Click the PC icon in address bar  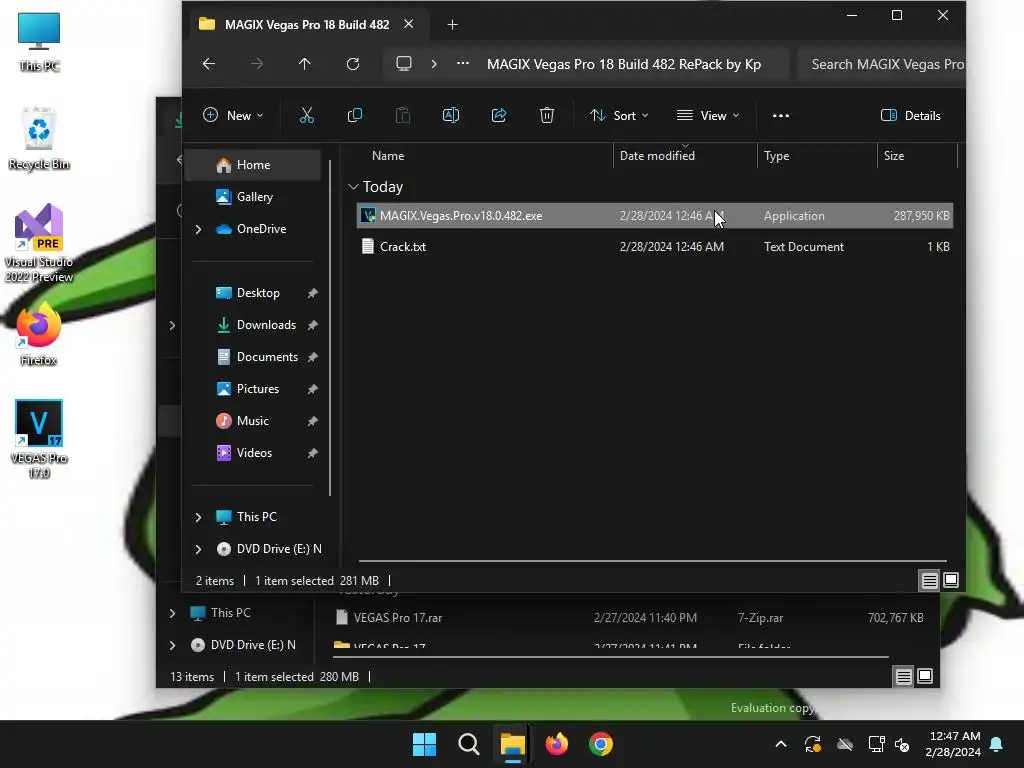coord(404,64)
